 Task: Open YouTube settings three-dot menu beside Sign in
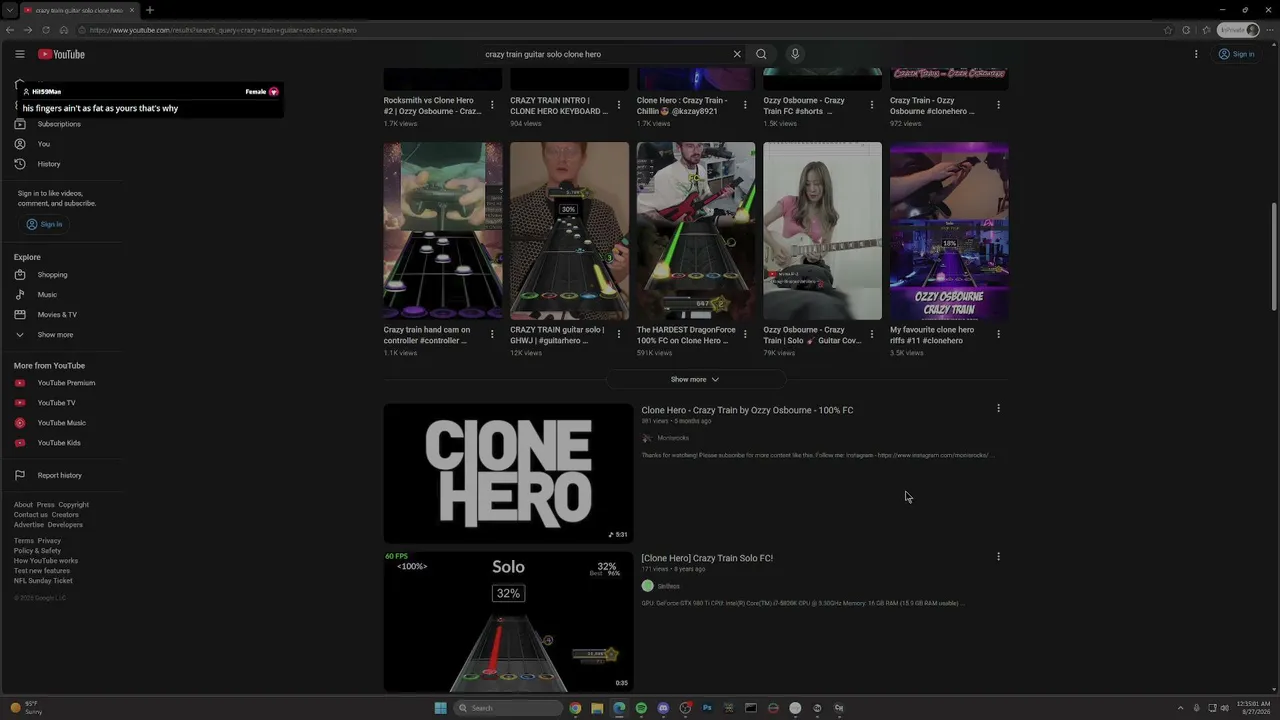point(1196,54)
